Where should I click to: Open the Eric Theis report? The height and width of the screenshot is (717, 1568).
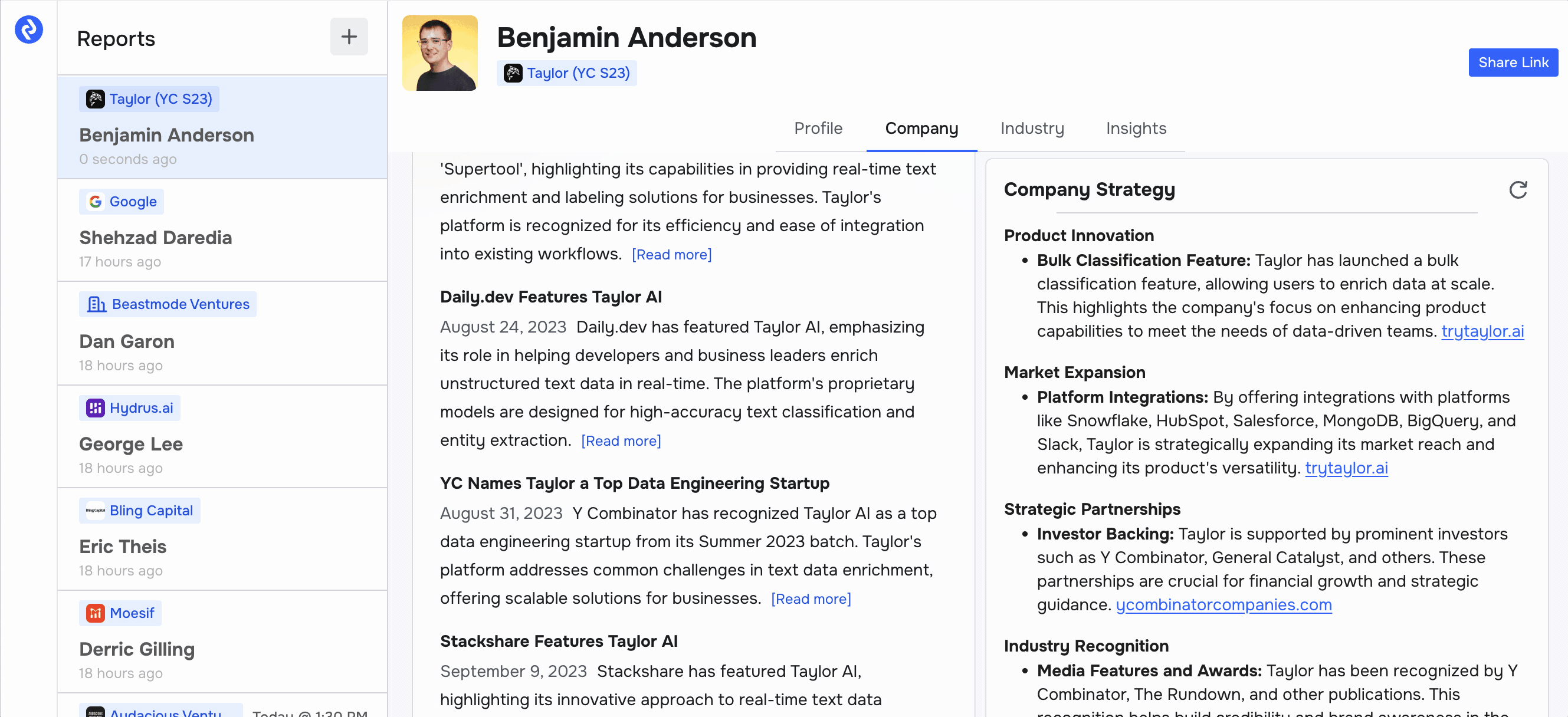tap(222, 539)
